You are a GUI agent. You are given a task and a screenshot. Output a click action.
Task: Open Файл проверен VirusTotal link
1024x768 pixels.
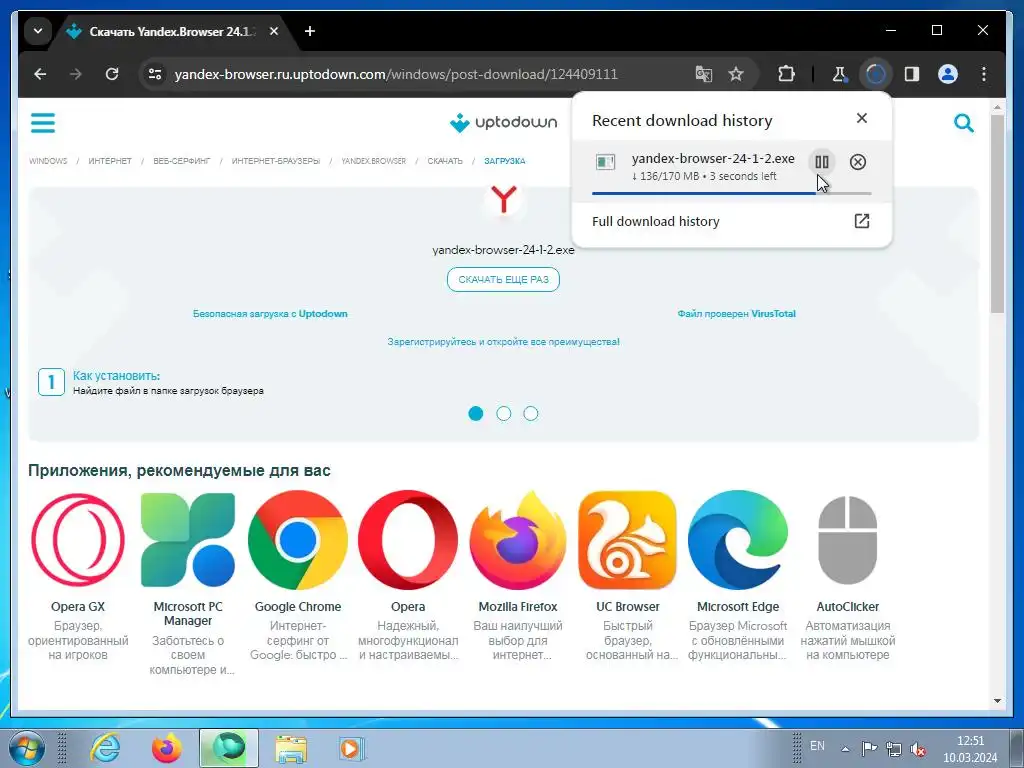tap(736, 313)
